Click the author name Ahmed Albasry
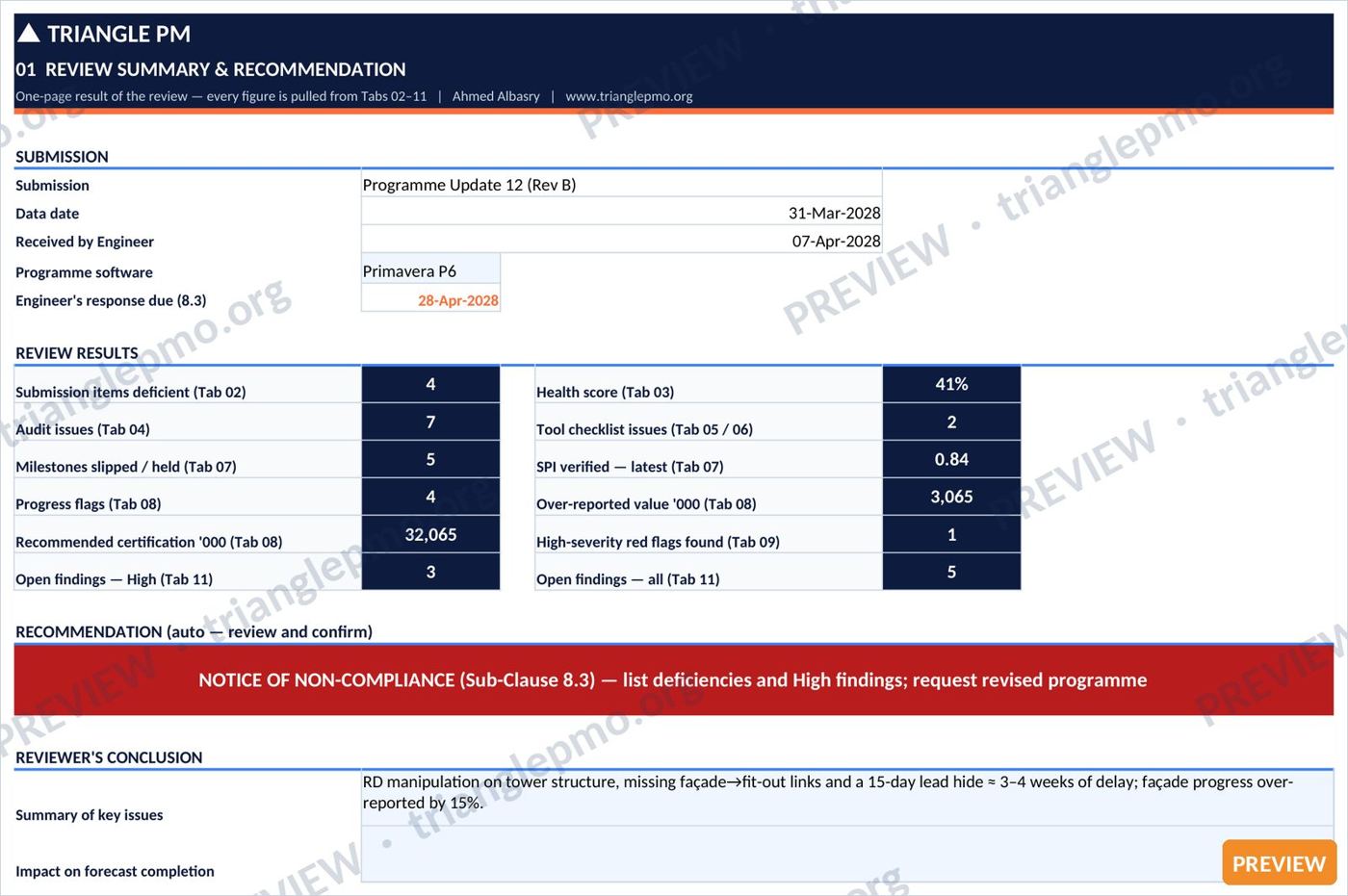The height and width of the screenshot is (896, 1348). [x=496, y=96]
